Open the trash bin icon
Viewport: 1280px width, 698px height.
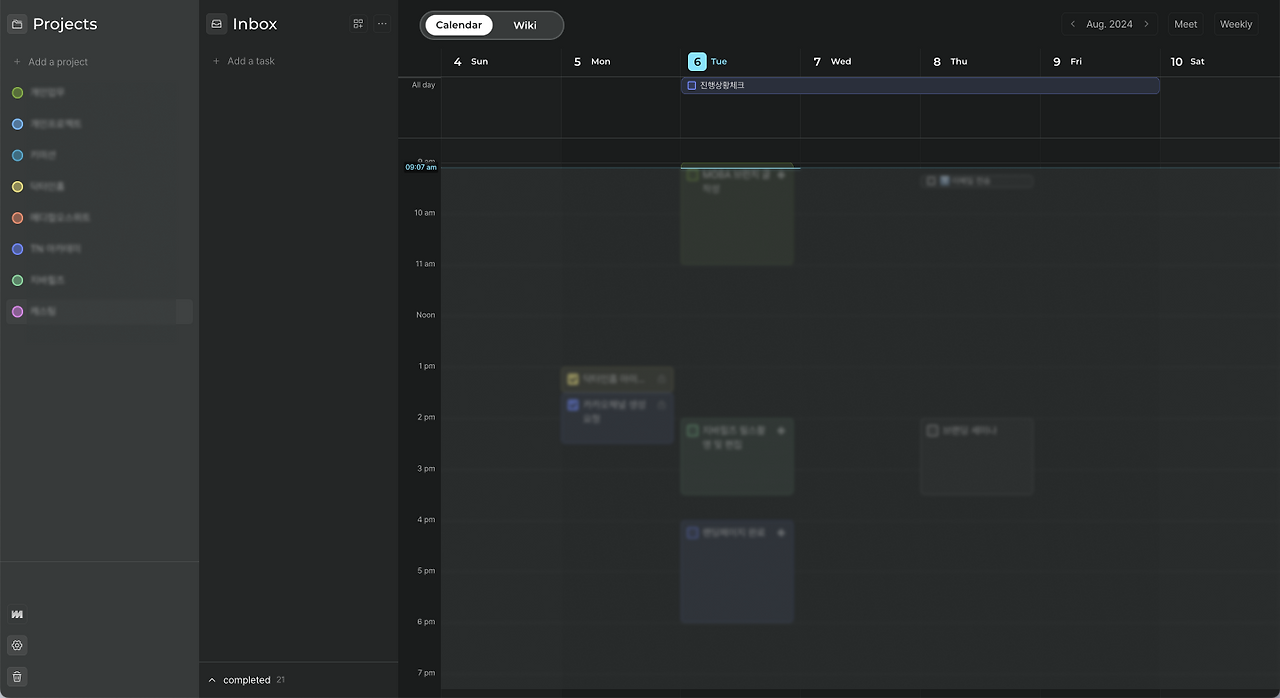(17, 677)
